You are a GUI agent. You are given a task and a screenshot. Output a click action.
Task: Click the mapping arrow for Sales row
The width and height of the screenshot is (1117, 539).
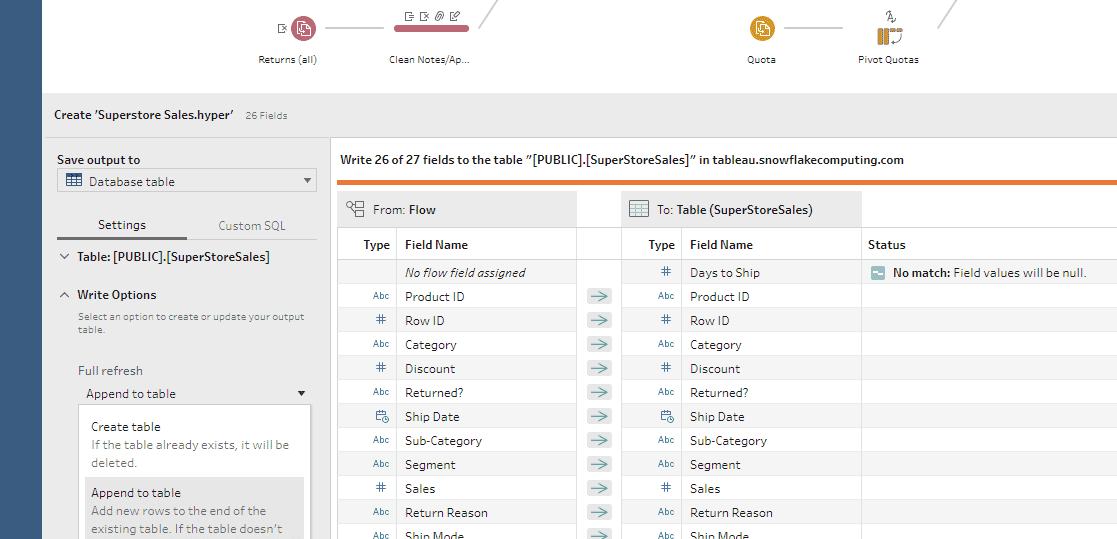pyautogui.click(x=598, y=489)
